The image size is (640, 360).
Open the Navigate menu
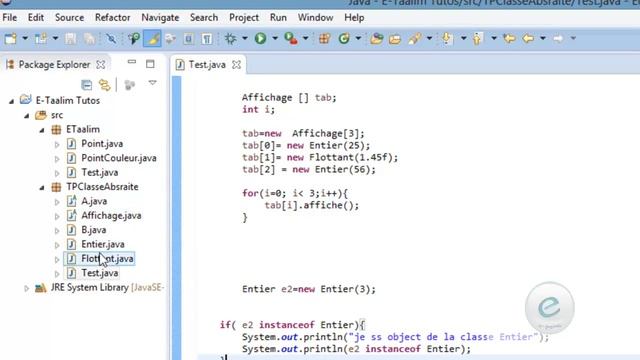pyautogui.click(x=160, y=18)
